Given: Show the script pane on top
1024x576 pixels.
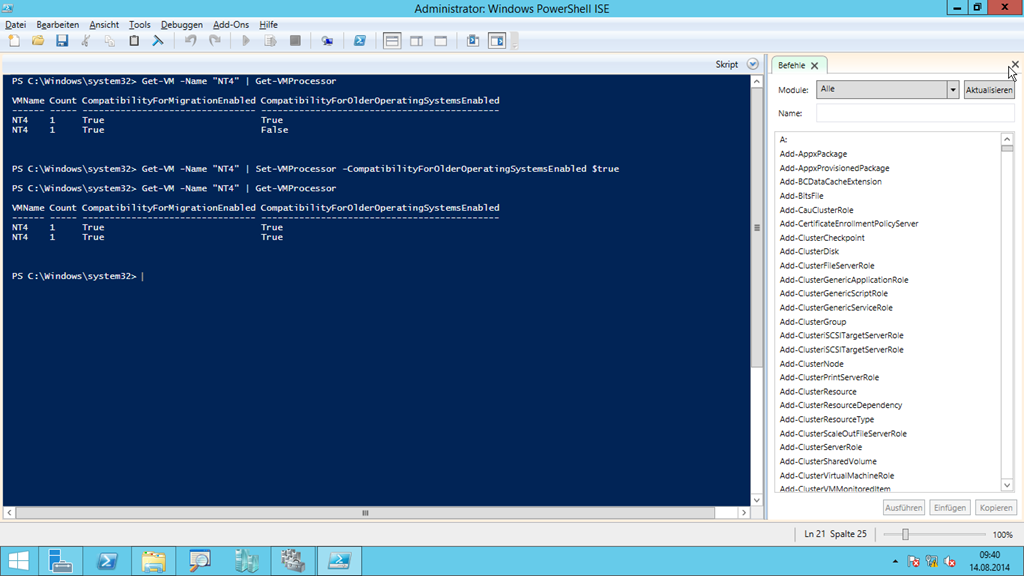Looking at the screenshot, I should tap(392, 41).
